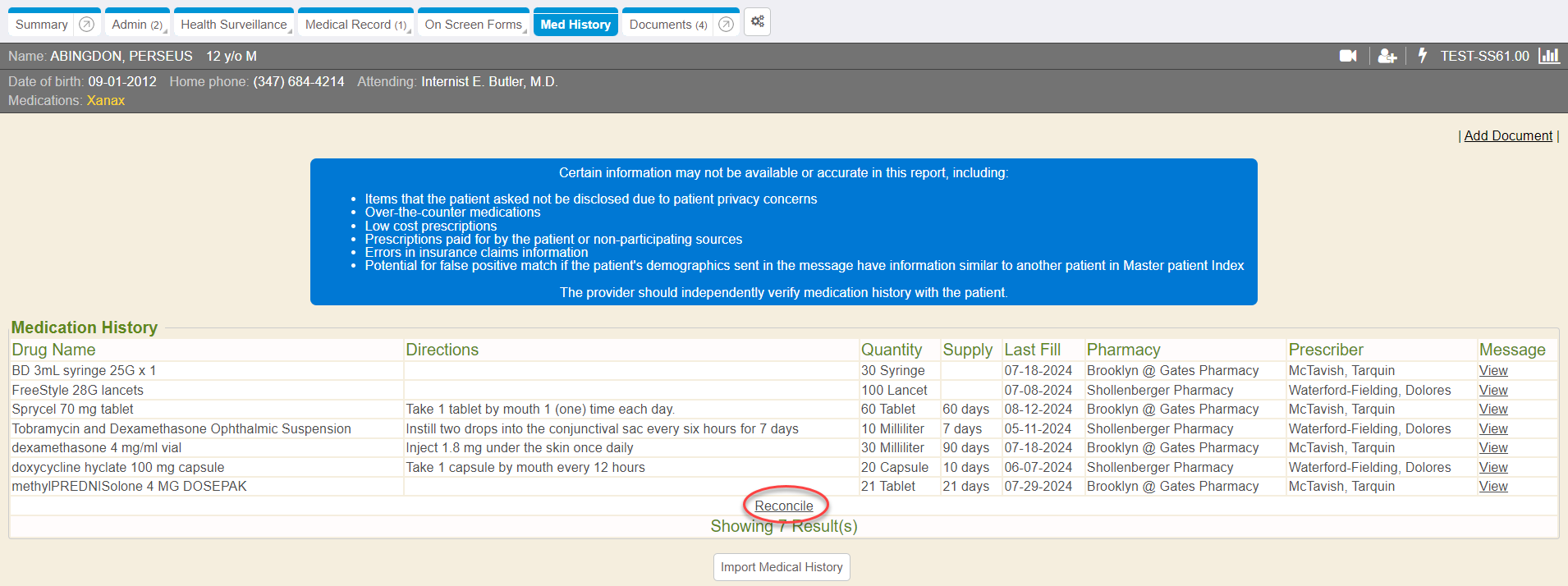1568x586 pixels.
Task: Open the tab settings gears icon
Action: point(757,22)
